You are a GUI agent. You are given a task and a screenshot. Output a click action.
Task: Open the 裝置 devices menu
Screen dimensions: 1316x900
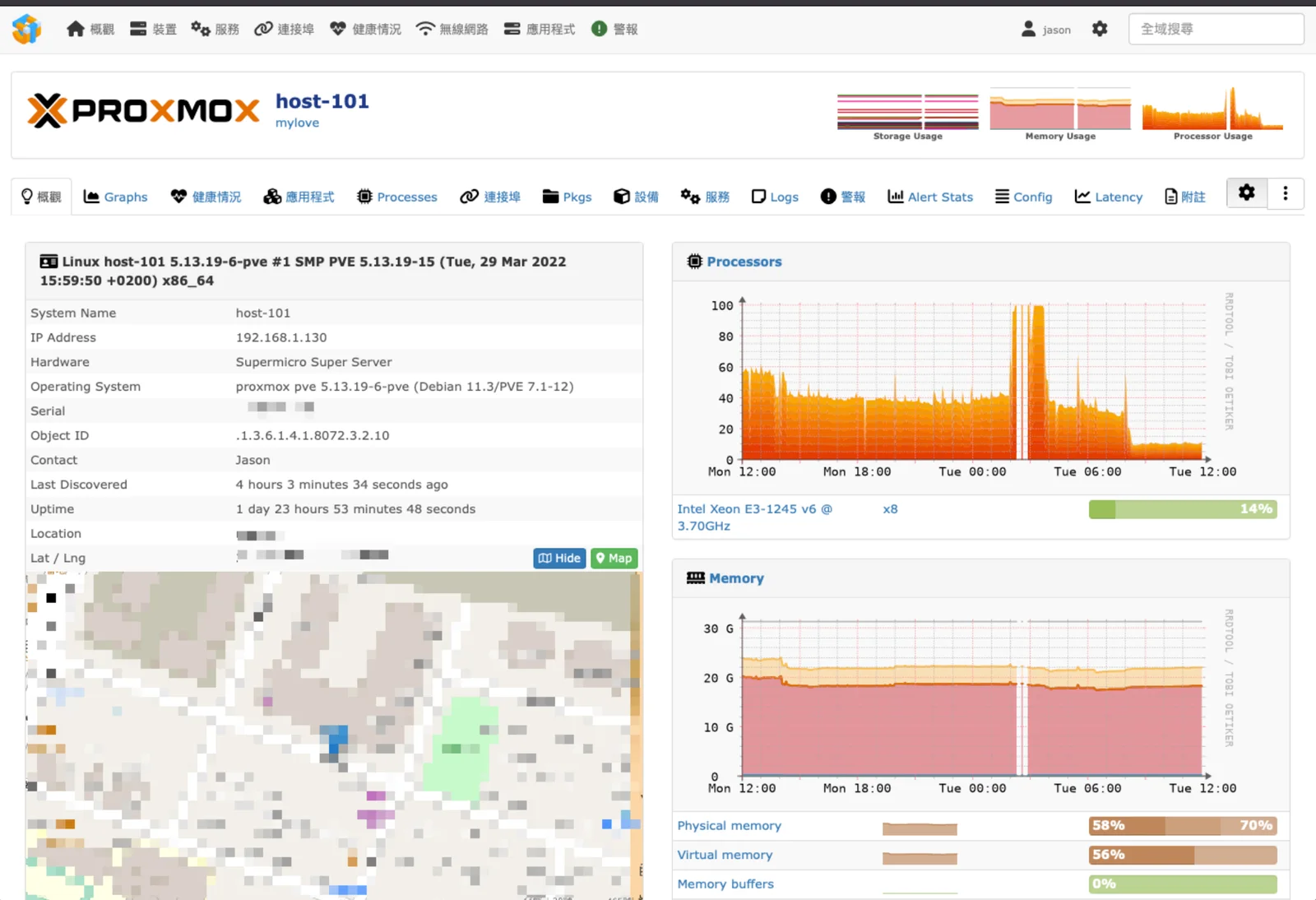click(x=154, y=29)
